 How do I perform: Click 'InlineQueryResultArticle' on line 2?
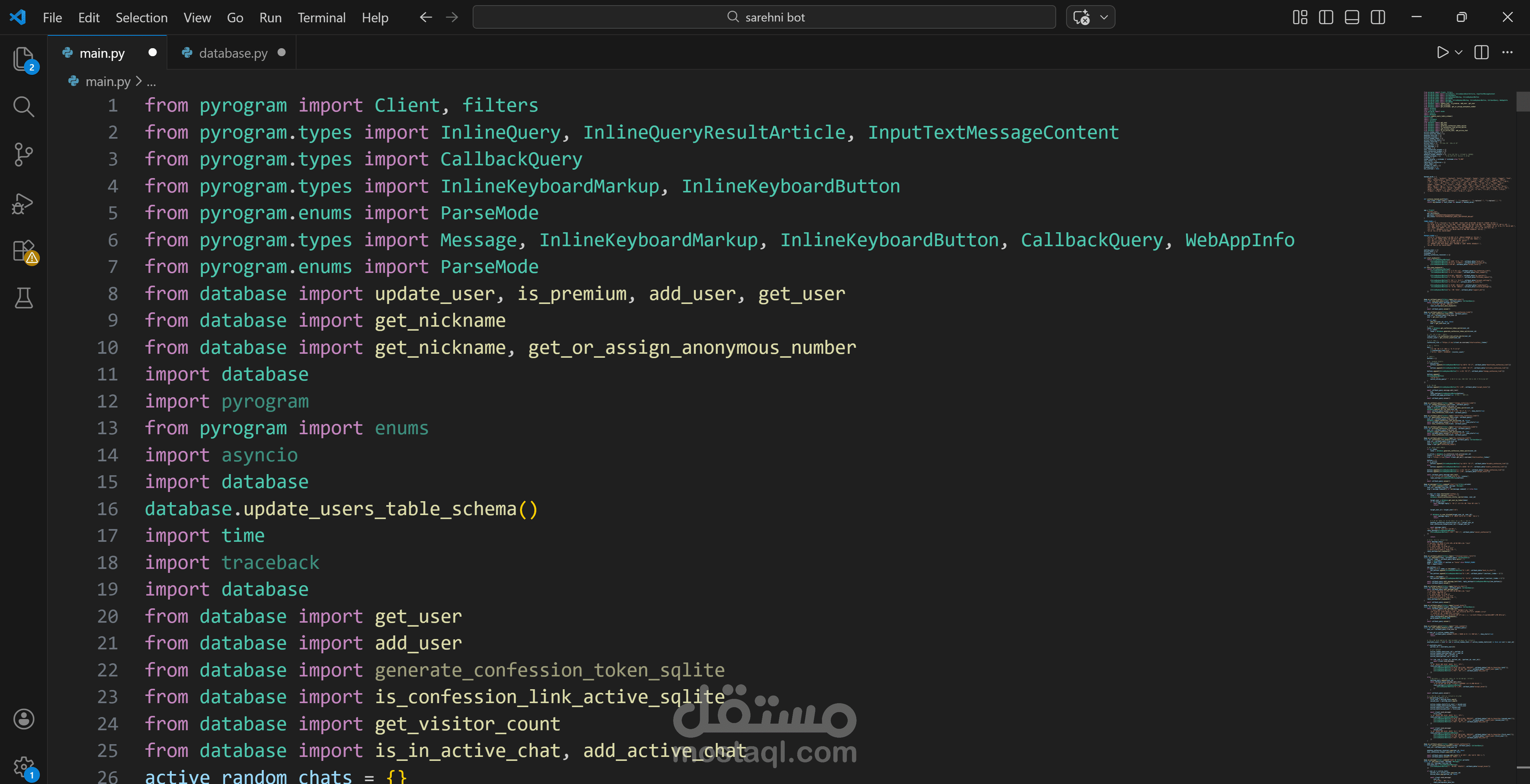pyautogui.click(x=714, y=132)
